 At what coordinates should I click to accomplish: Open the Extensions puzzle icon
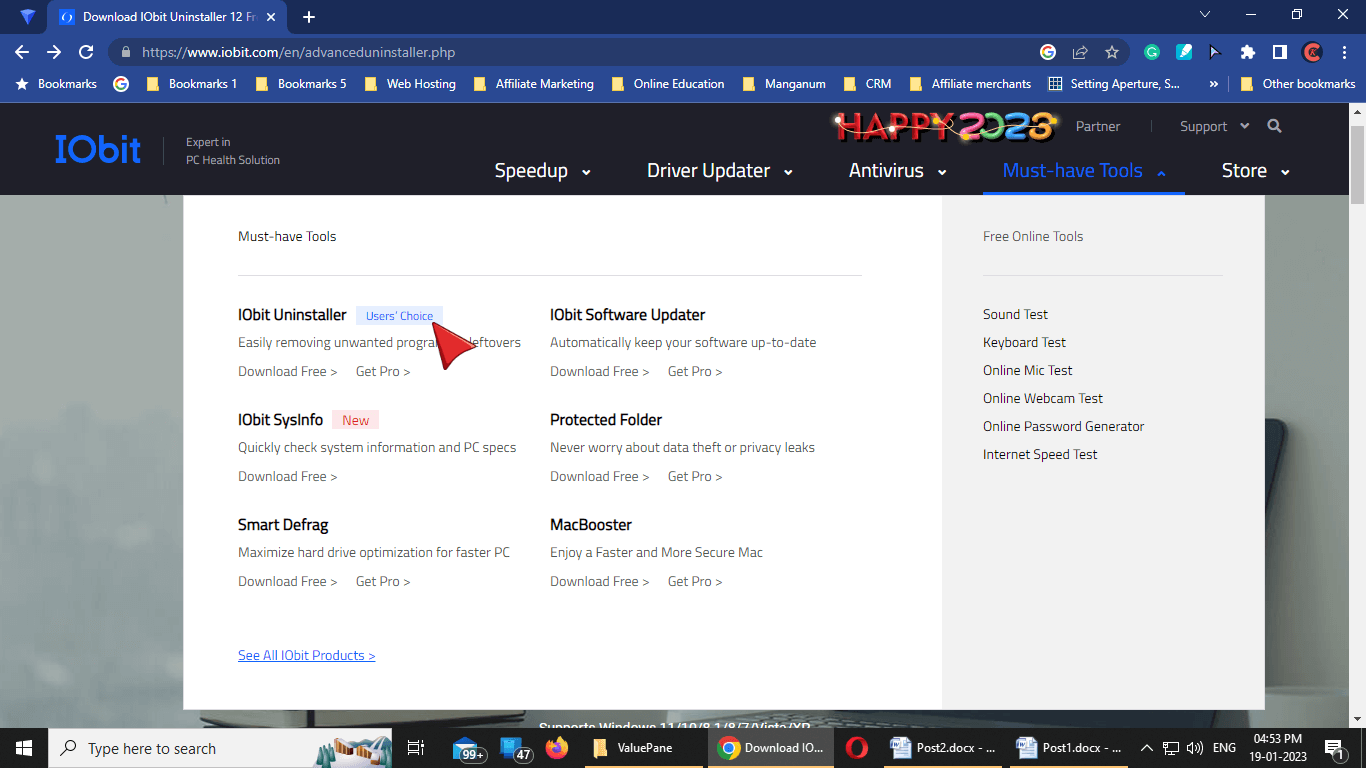tap(1247, 52)
